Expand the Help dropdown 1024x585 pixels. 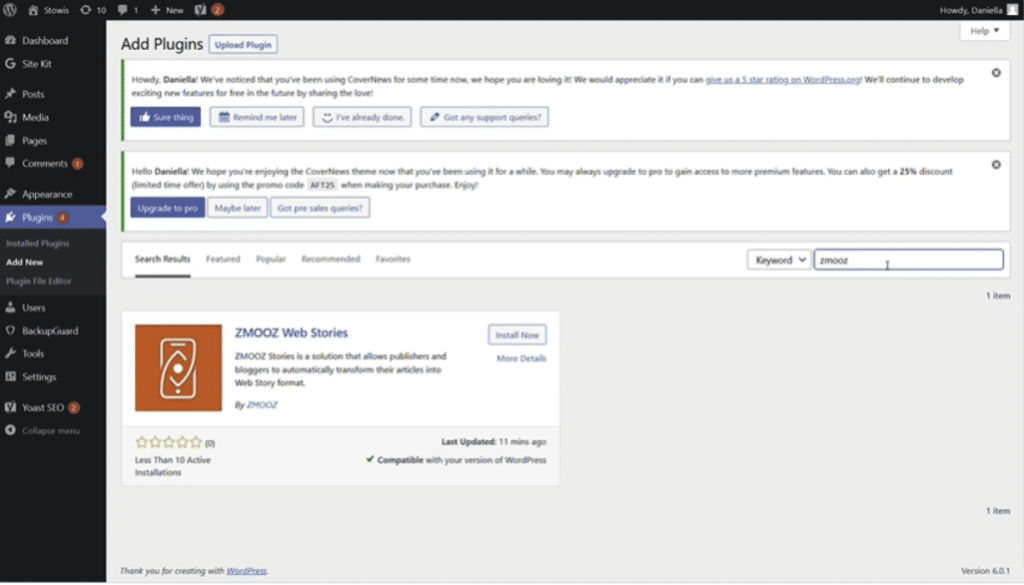coord(984,31)
